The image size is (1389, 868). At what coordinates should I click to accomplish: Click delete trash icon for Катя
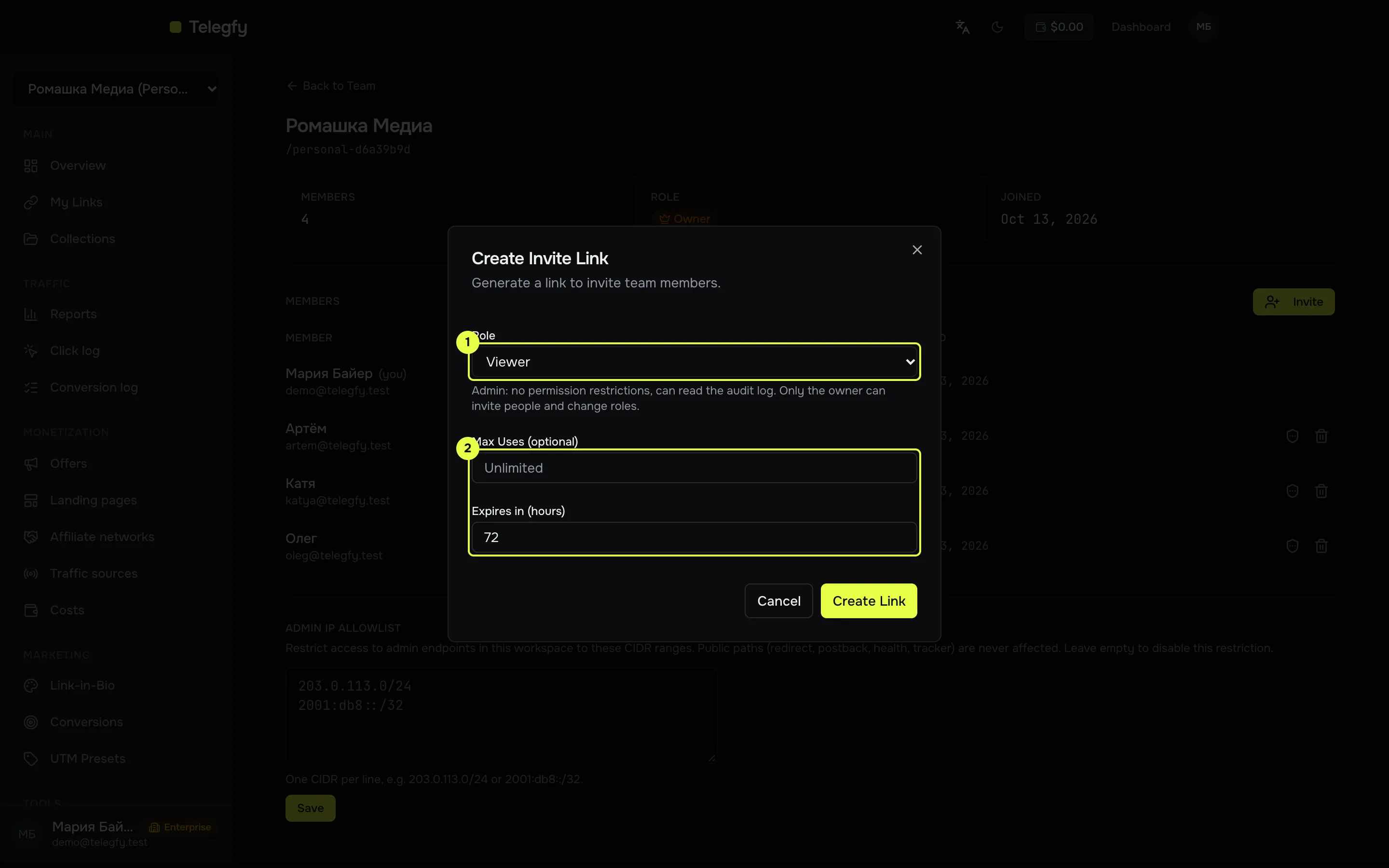[x=1321, y=491]
